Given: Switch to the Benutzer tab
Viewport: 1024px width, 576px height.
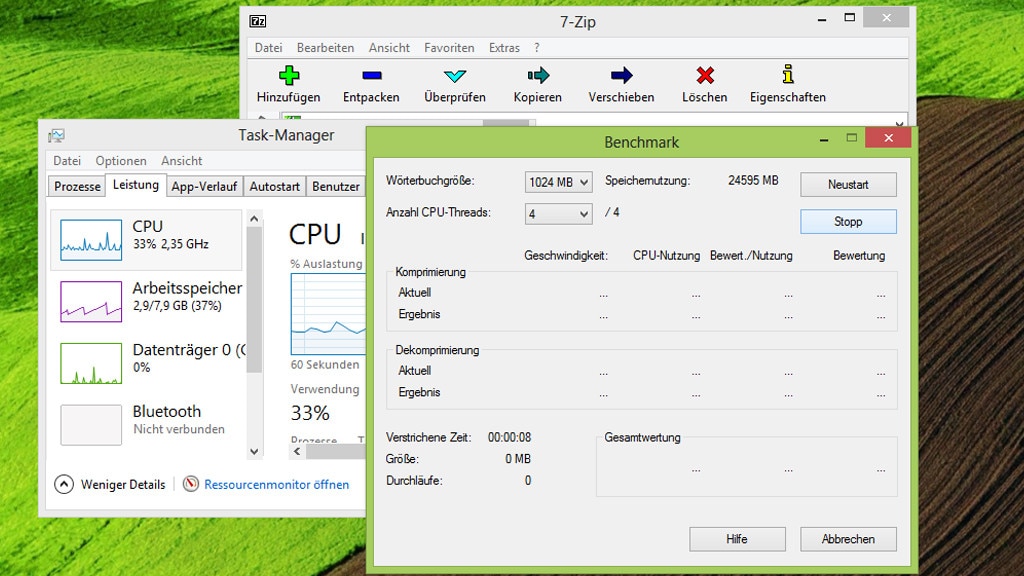Looking at the screenshot, I should point(336,186).
